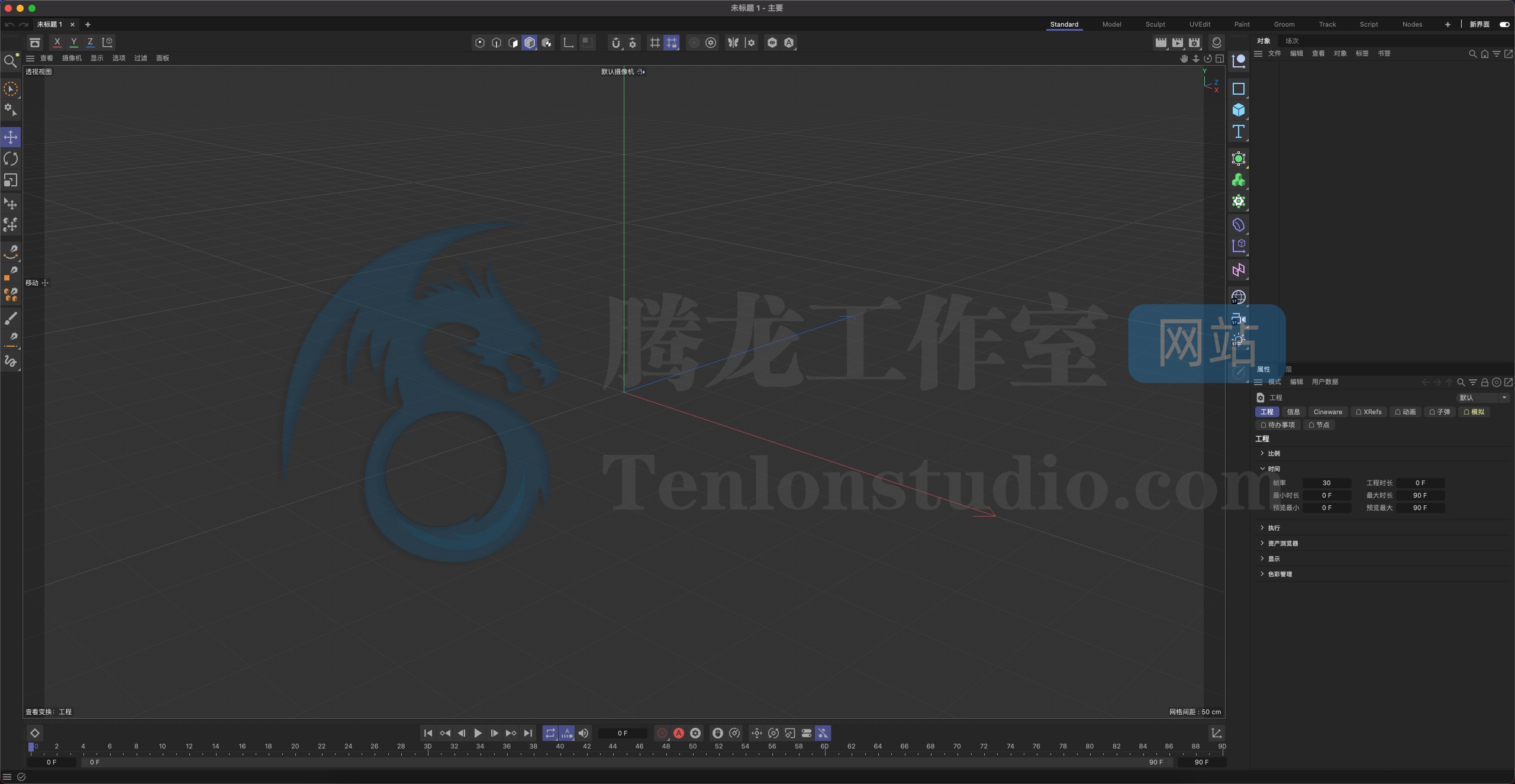Open the 文件 menu in Object manager

coord(1275,54)
